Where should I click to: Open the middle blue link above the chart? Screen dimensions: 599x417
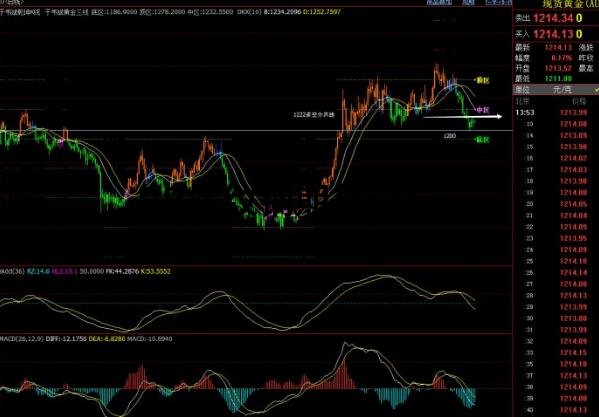(x=468, y=2)
